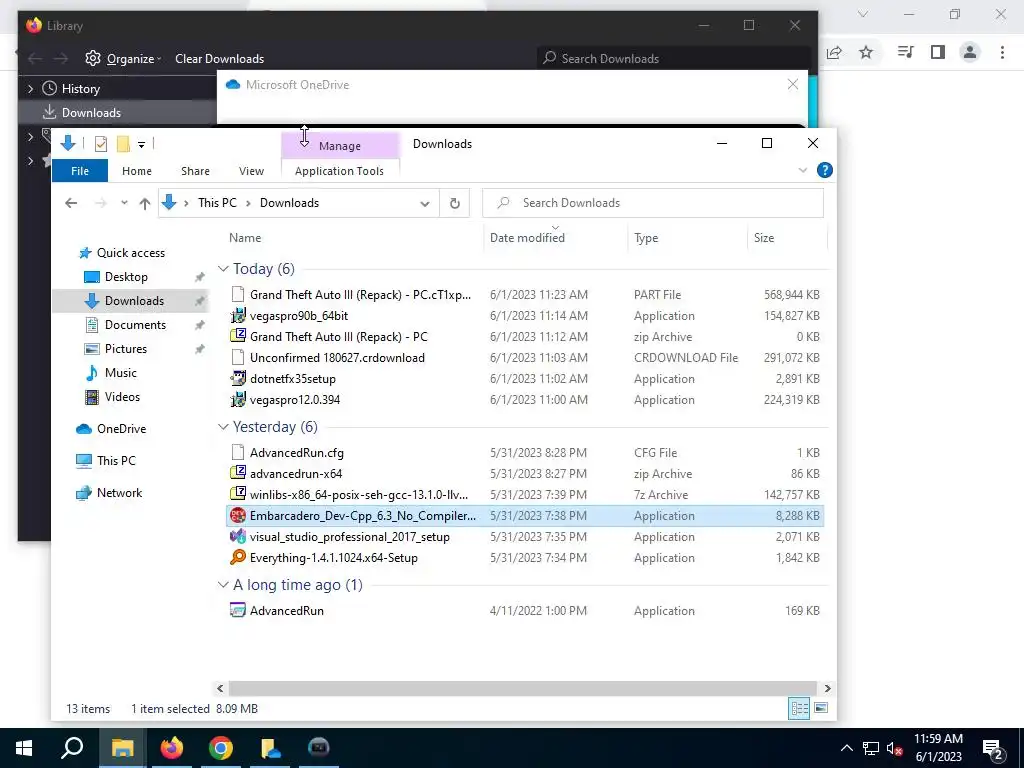Select visual_studio_professional_2017_setup file icon
The height and width of the screenshot is (768, 1024).
238,537
